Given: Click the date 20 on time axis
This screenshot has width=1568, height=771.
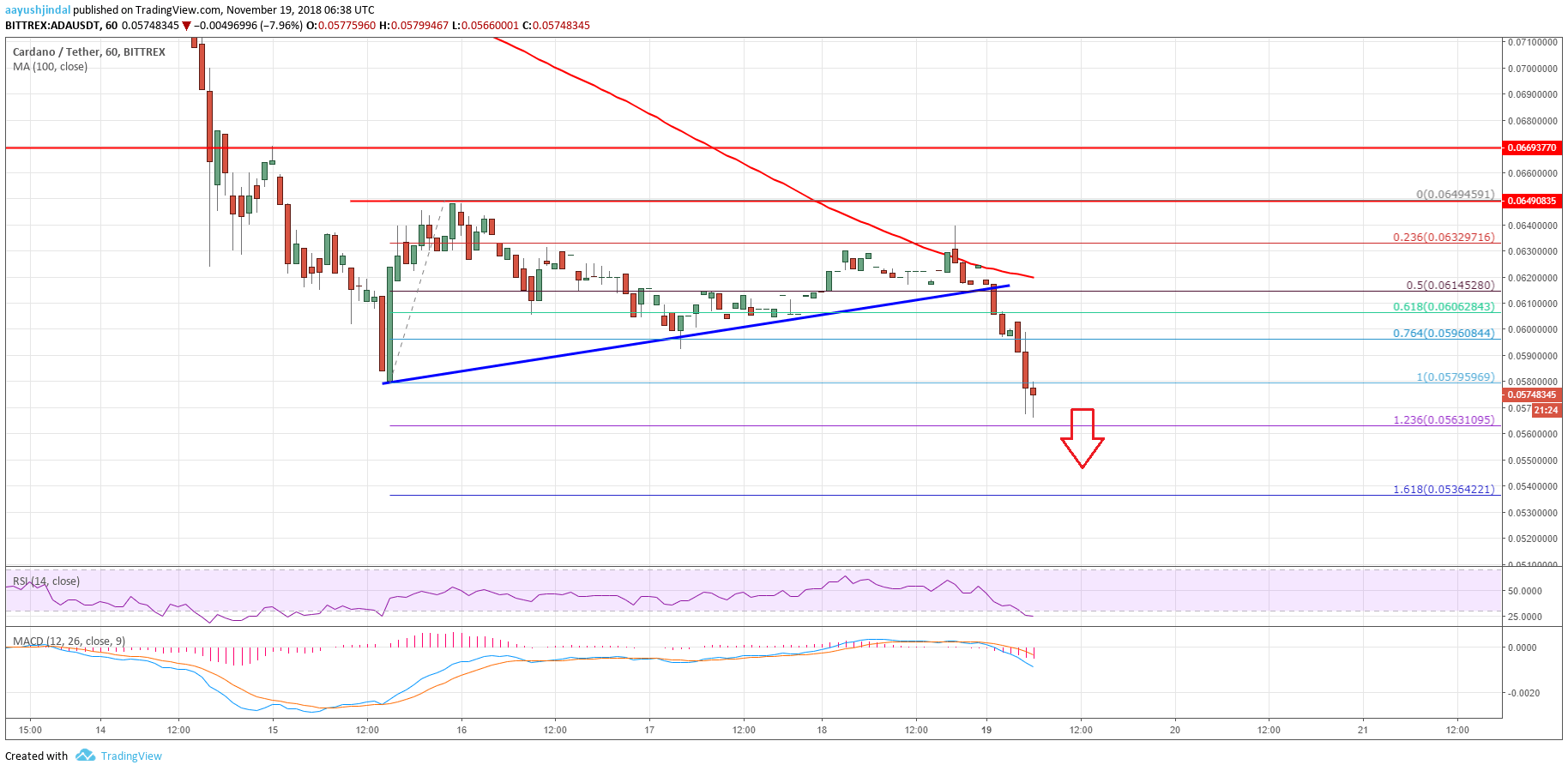Looking at the screenshot, I should 1175,730.
